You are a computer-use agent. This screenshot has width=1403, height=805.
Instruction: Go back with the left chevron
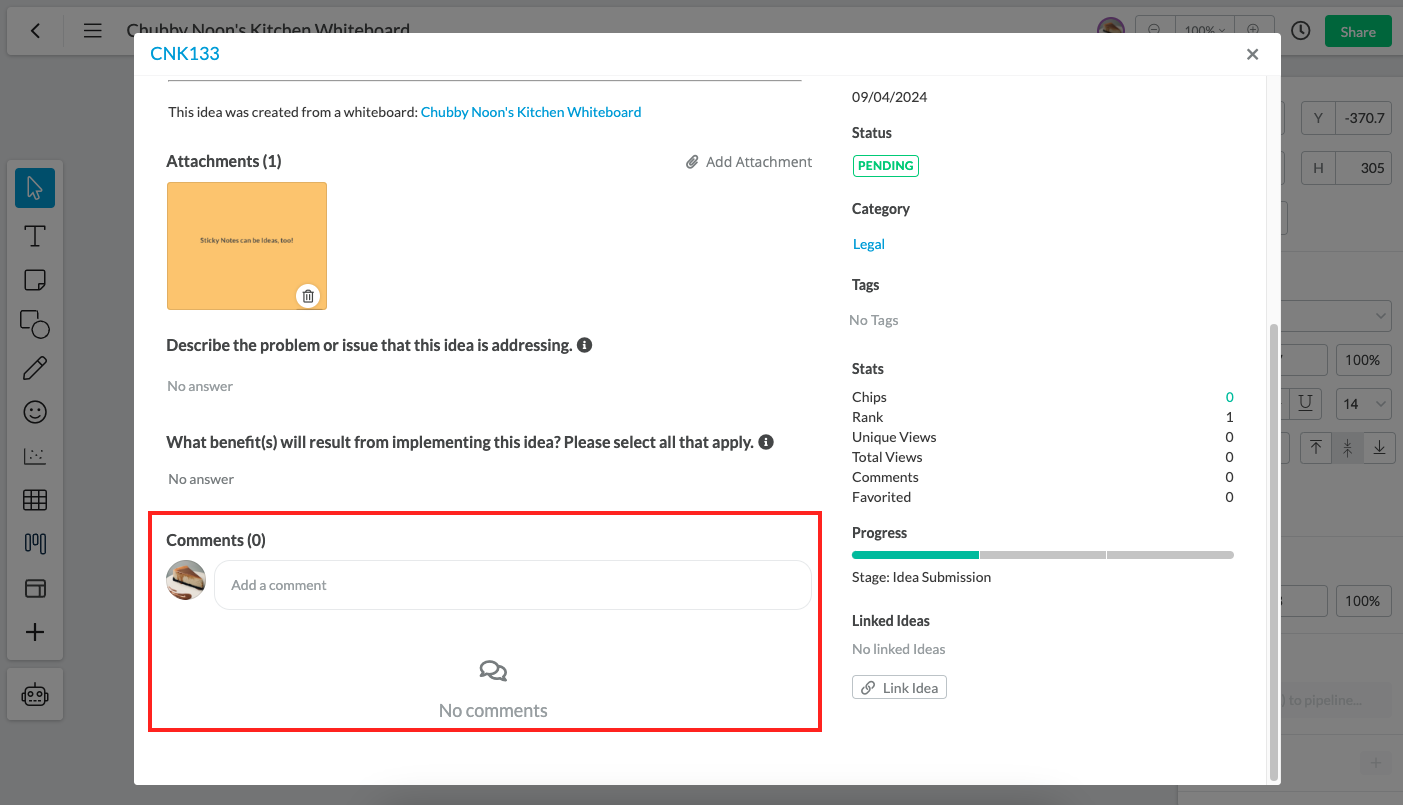36,31
